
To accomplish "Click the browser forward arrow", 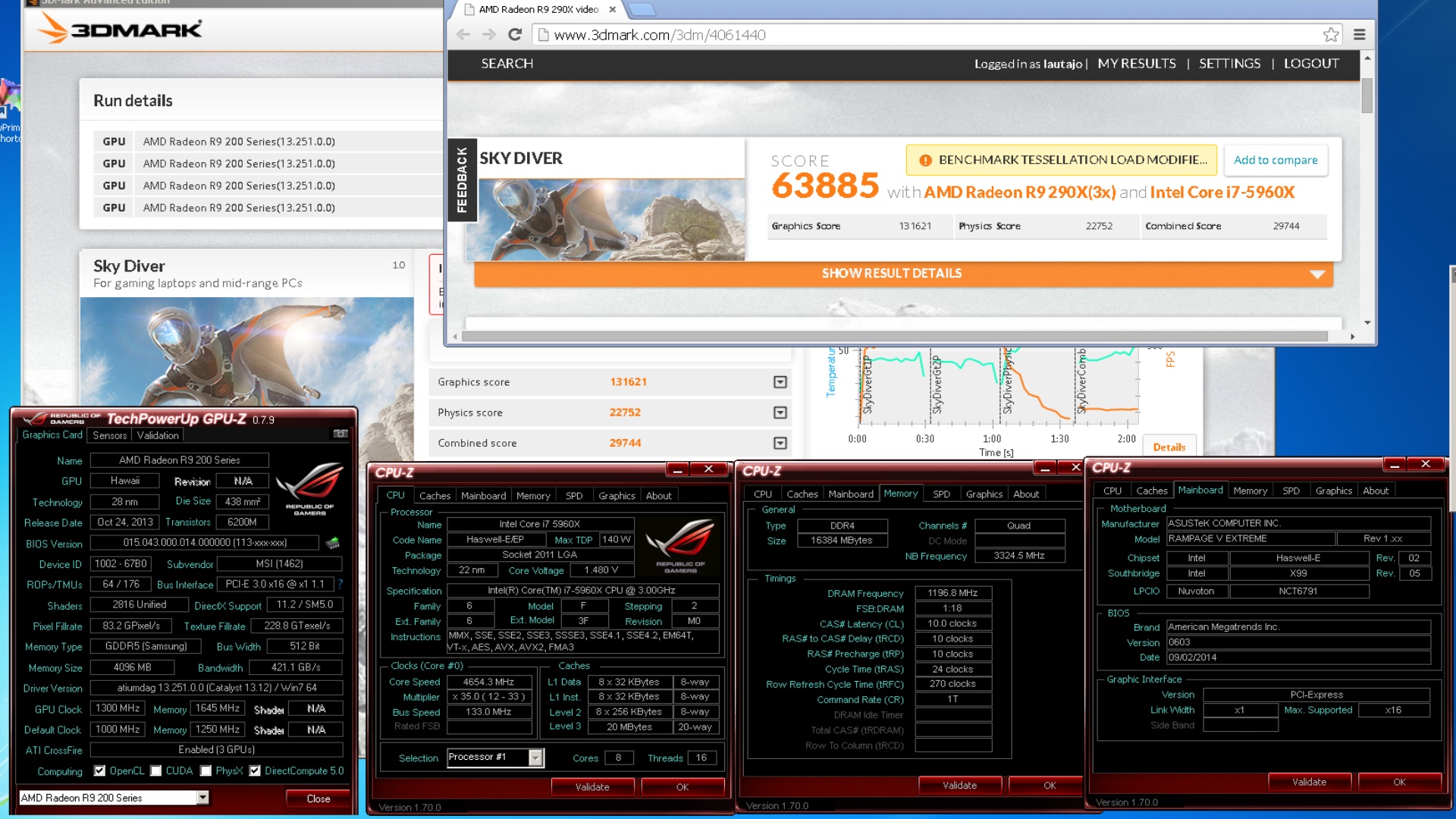I will coord(489,35).
